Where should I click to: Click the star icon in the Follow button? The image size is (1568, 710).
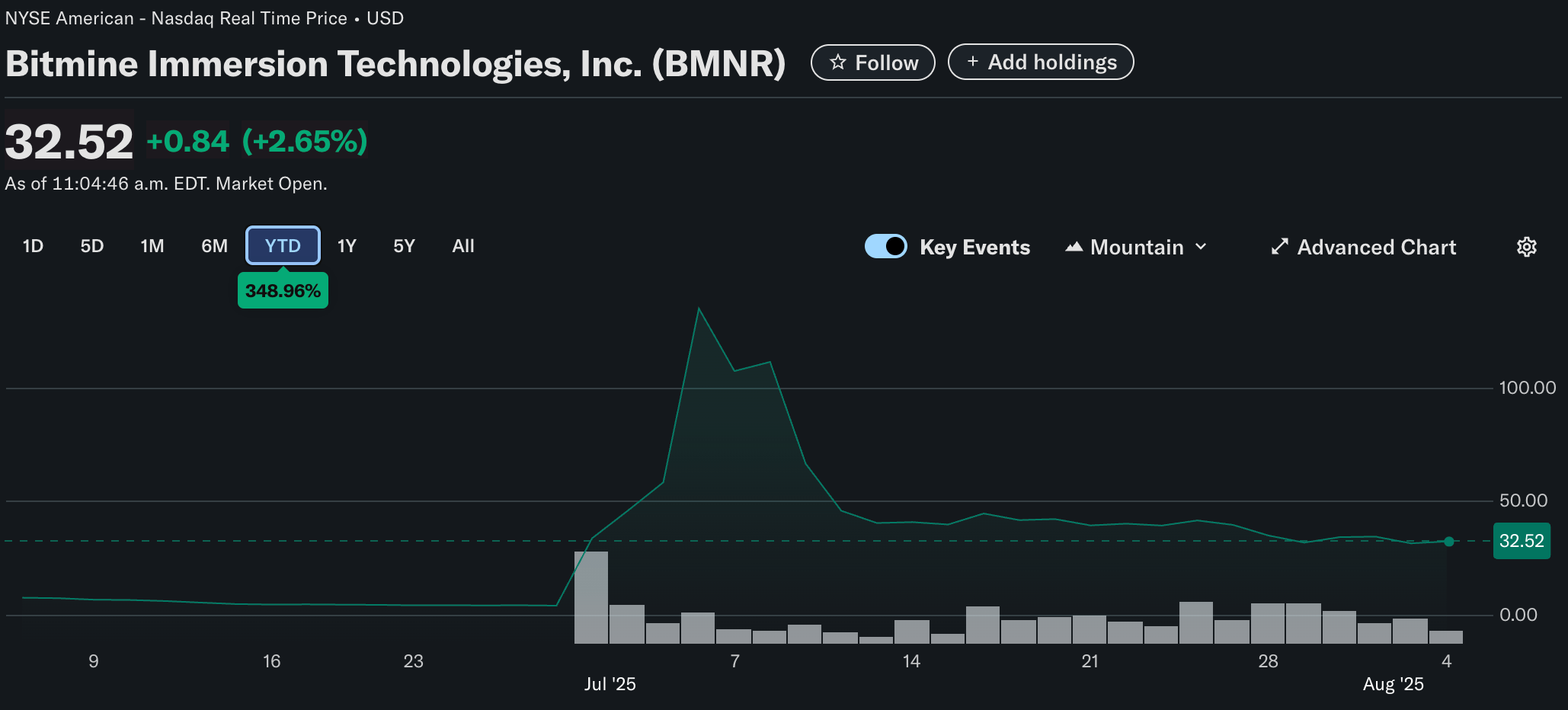pyautogui.click(x=838, y=62)
